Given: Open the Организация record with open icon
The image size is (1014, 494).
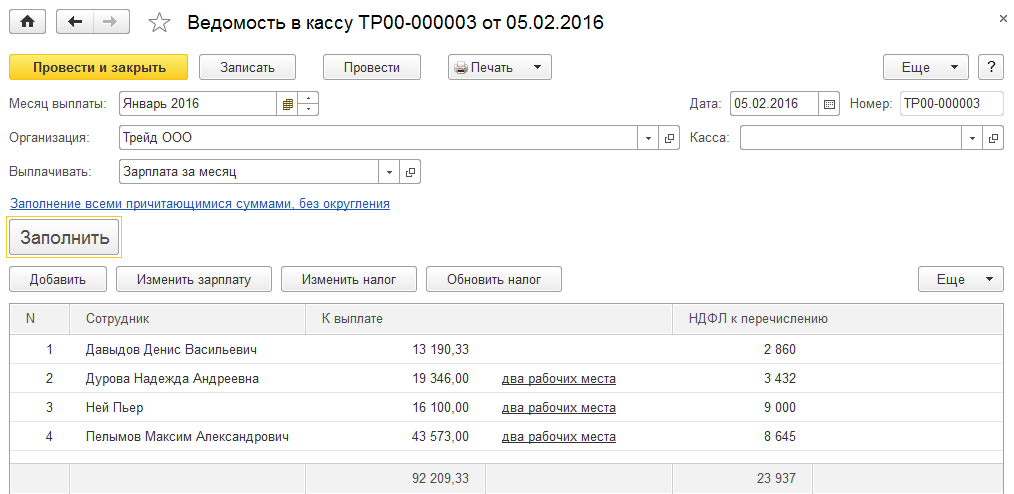Looking at the screenshot, I should coord(670,138).
